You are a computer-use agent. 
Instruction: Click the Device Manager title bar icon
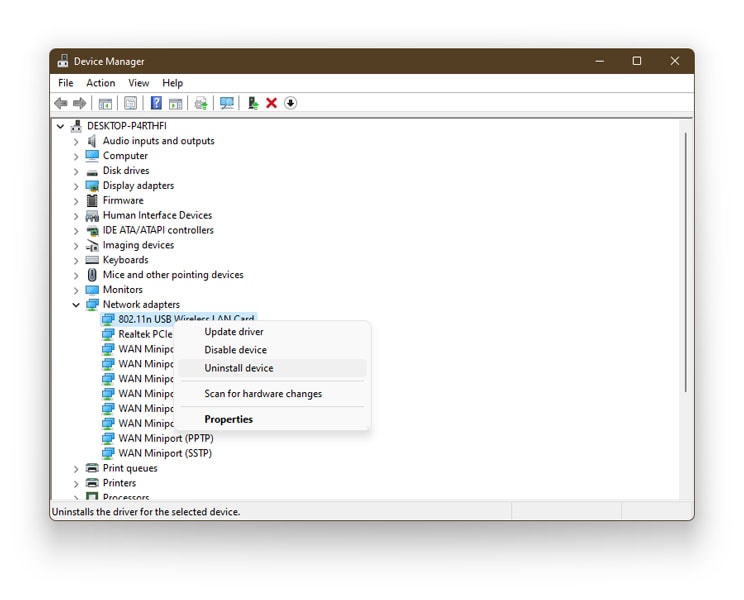pyautogui.click(x=63, y=61)
